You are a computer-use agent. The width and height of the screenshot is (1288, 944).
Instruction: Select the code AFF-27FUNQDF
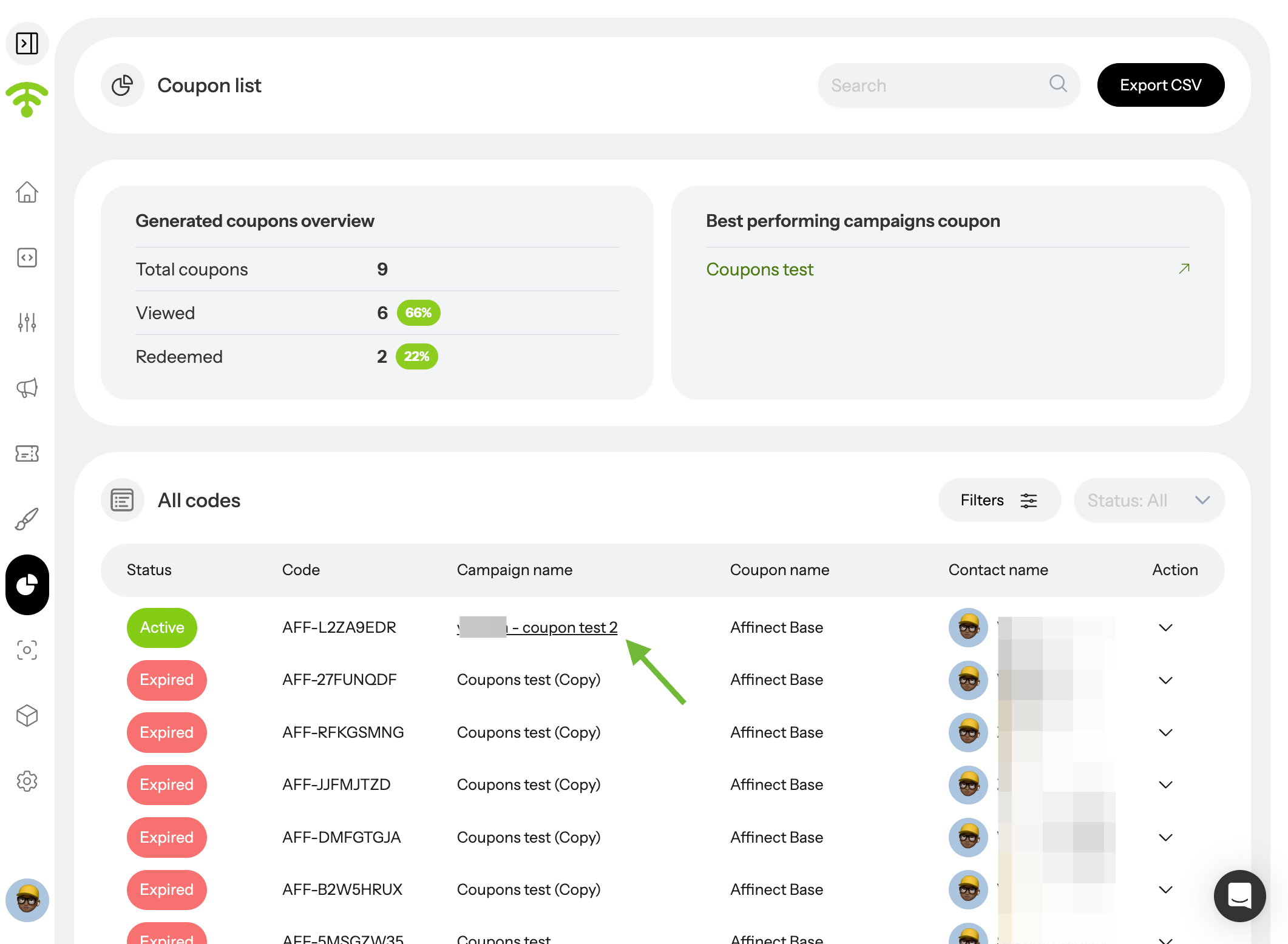pyautogui.click(x=339, y=680)
